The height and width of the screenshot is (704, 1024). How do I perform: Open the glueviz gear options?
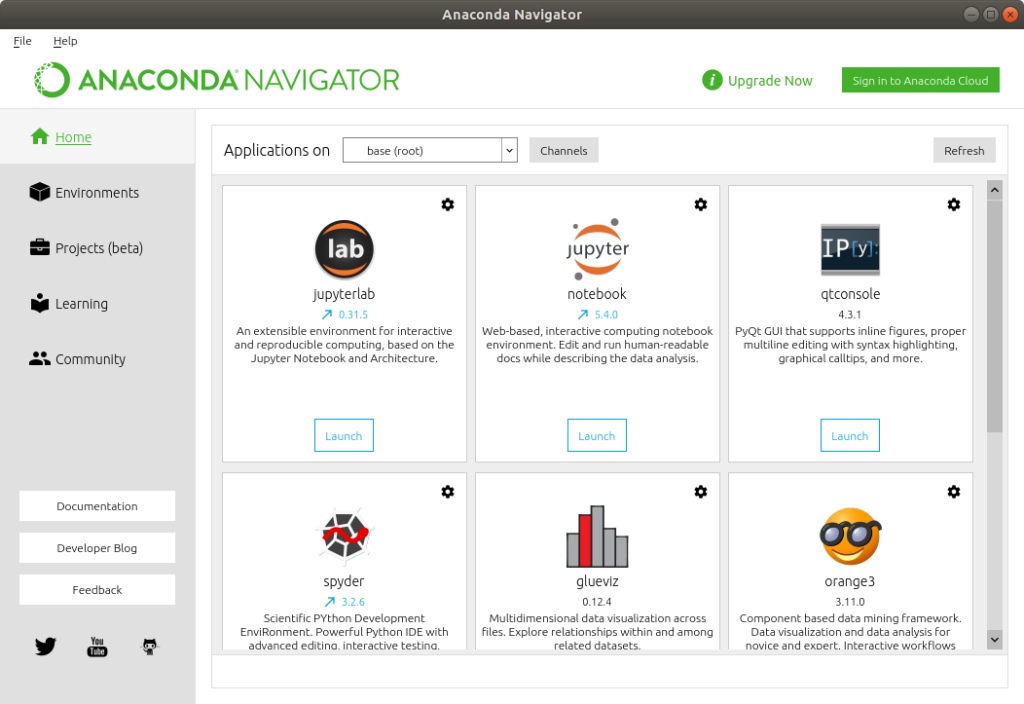point(701,492)
